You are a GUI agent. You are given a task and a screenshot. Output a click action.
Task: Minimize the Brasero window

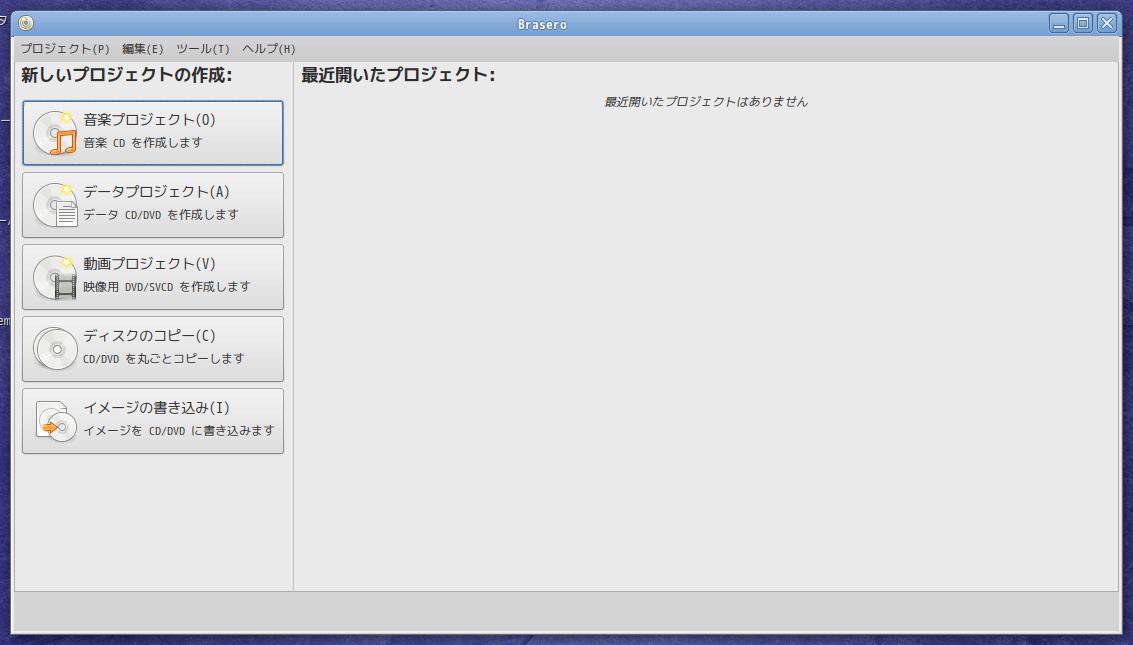click(1059, 23)
